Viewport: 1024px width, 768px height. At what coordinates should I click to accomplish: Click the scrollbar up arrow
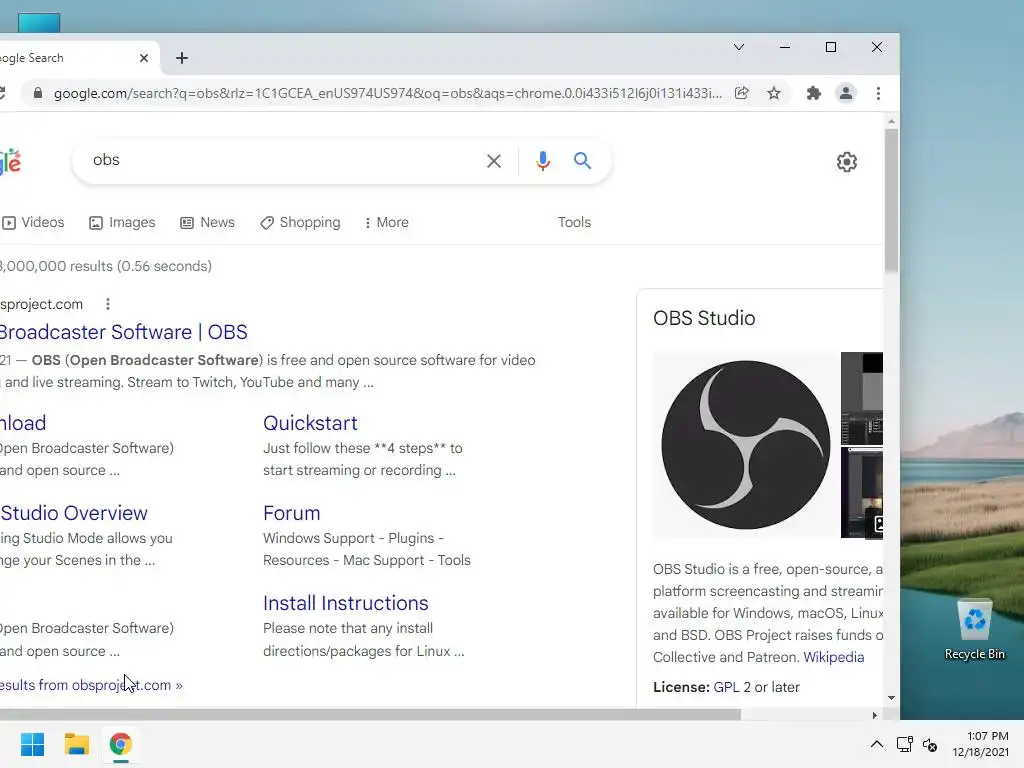pyautogui.click(x=891, y=121)
